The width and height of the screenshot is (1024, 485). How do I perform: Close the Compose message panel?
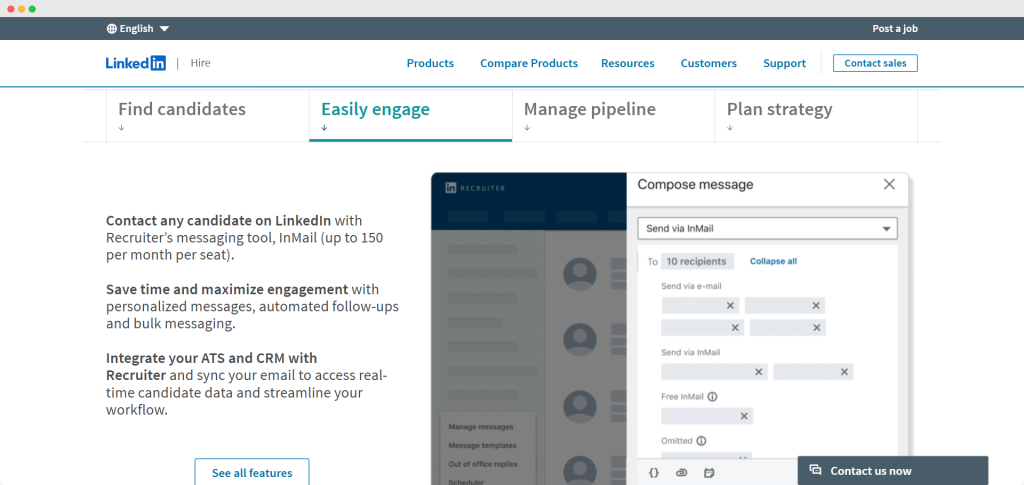point(889,185)
